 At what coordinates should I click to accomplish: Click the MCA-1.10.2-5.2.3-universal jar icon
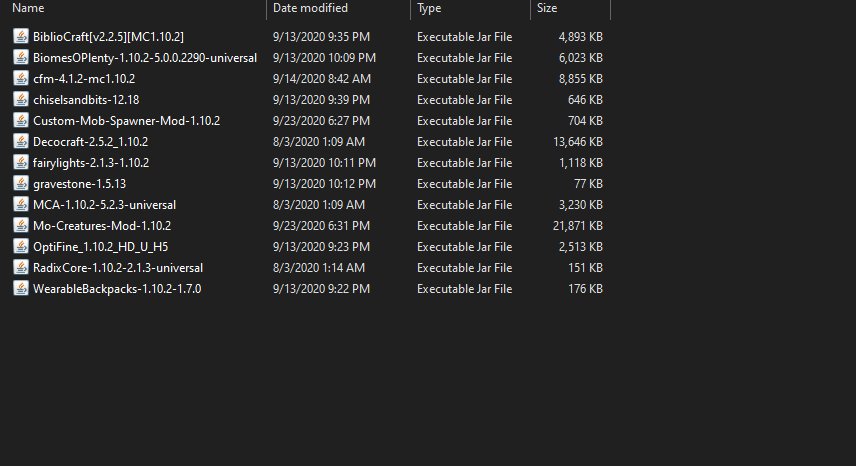click(21, 205)
